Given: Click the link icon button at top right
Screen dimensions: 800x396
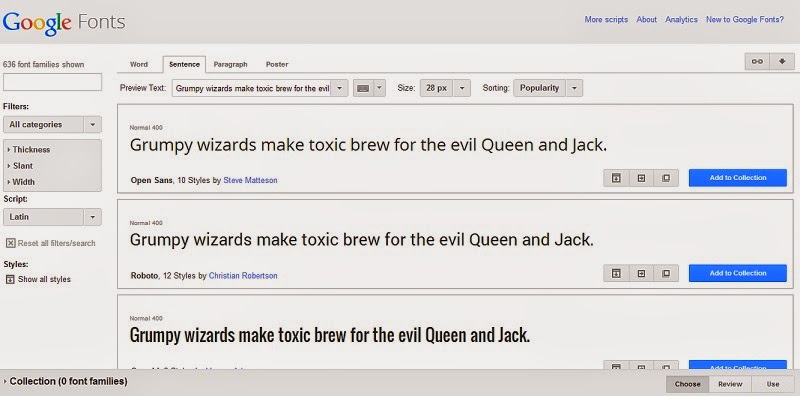Looking at the screenshot, I should click(x=757, y=62).
